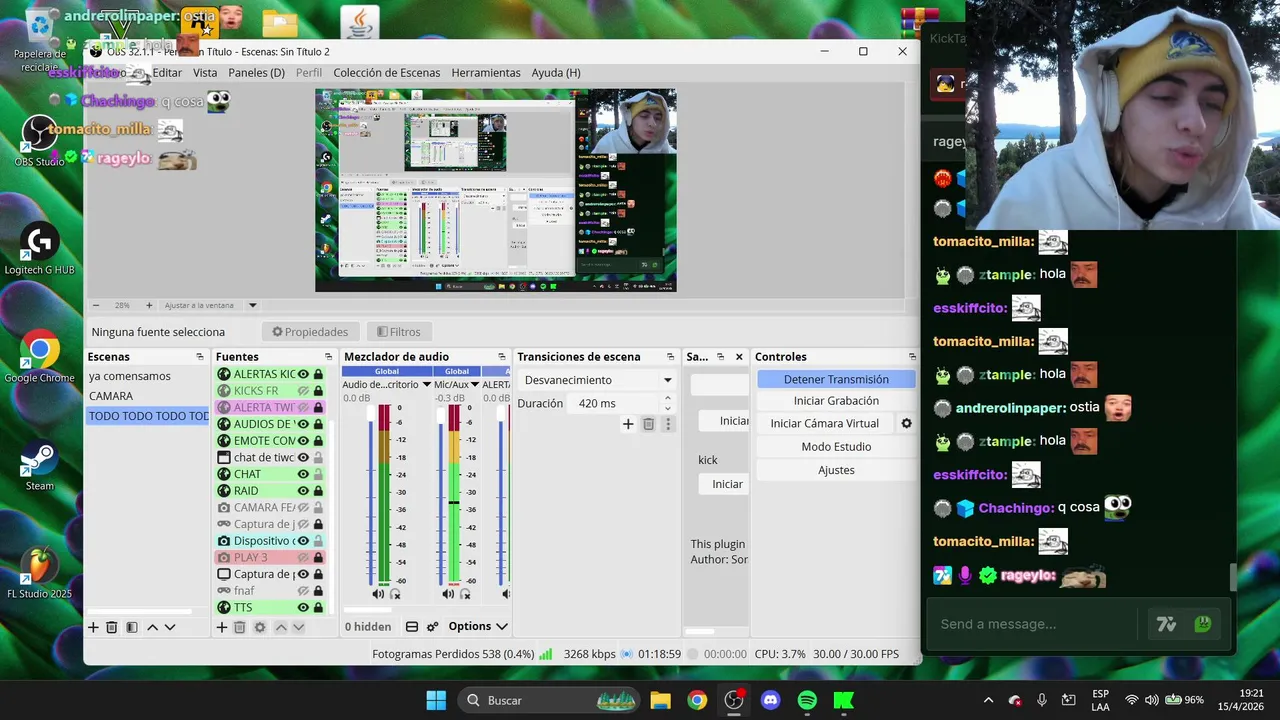Viewport: 1280px width, 720px height.
Task: Undock the Controles panel
Action: tap(912, 357)
